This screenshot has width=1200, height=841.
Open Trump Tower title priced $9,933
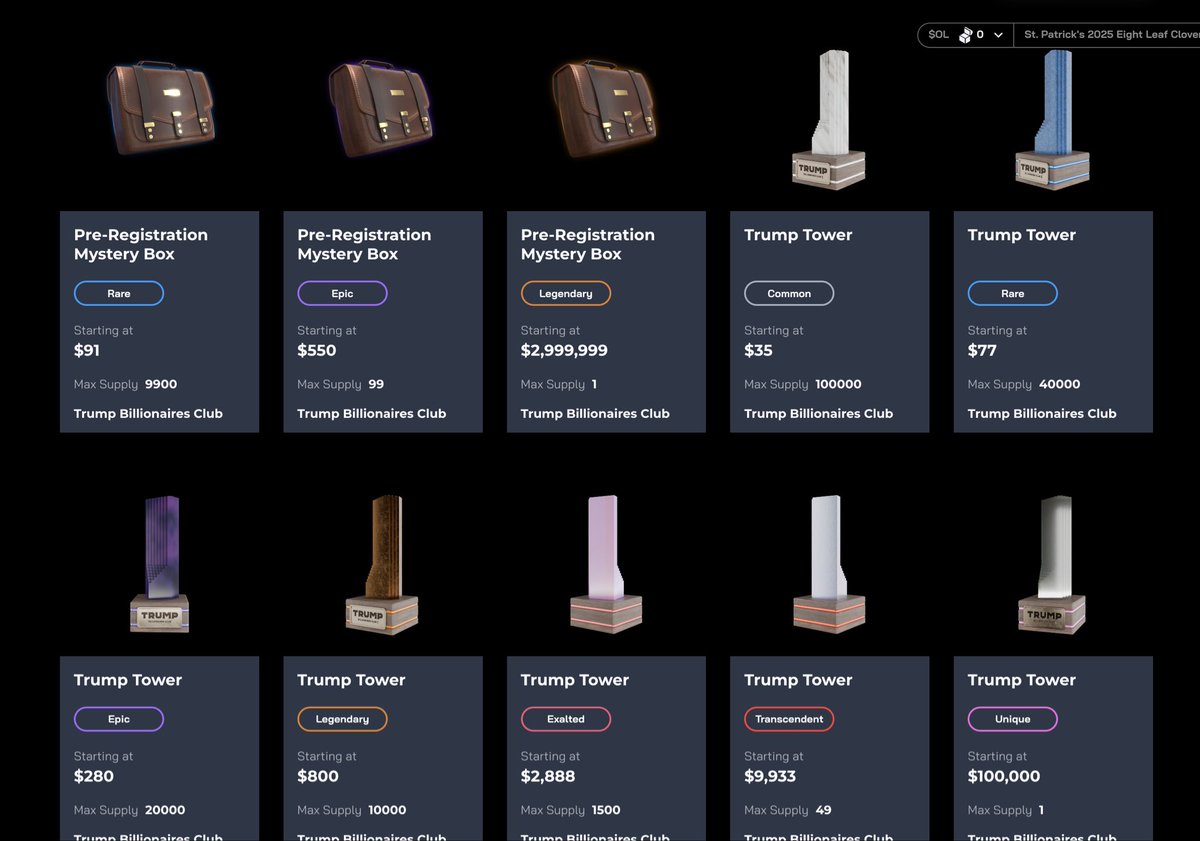(x=798, y=680)
